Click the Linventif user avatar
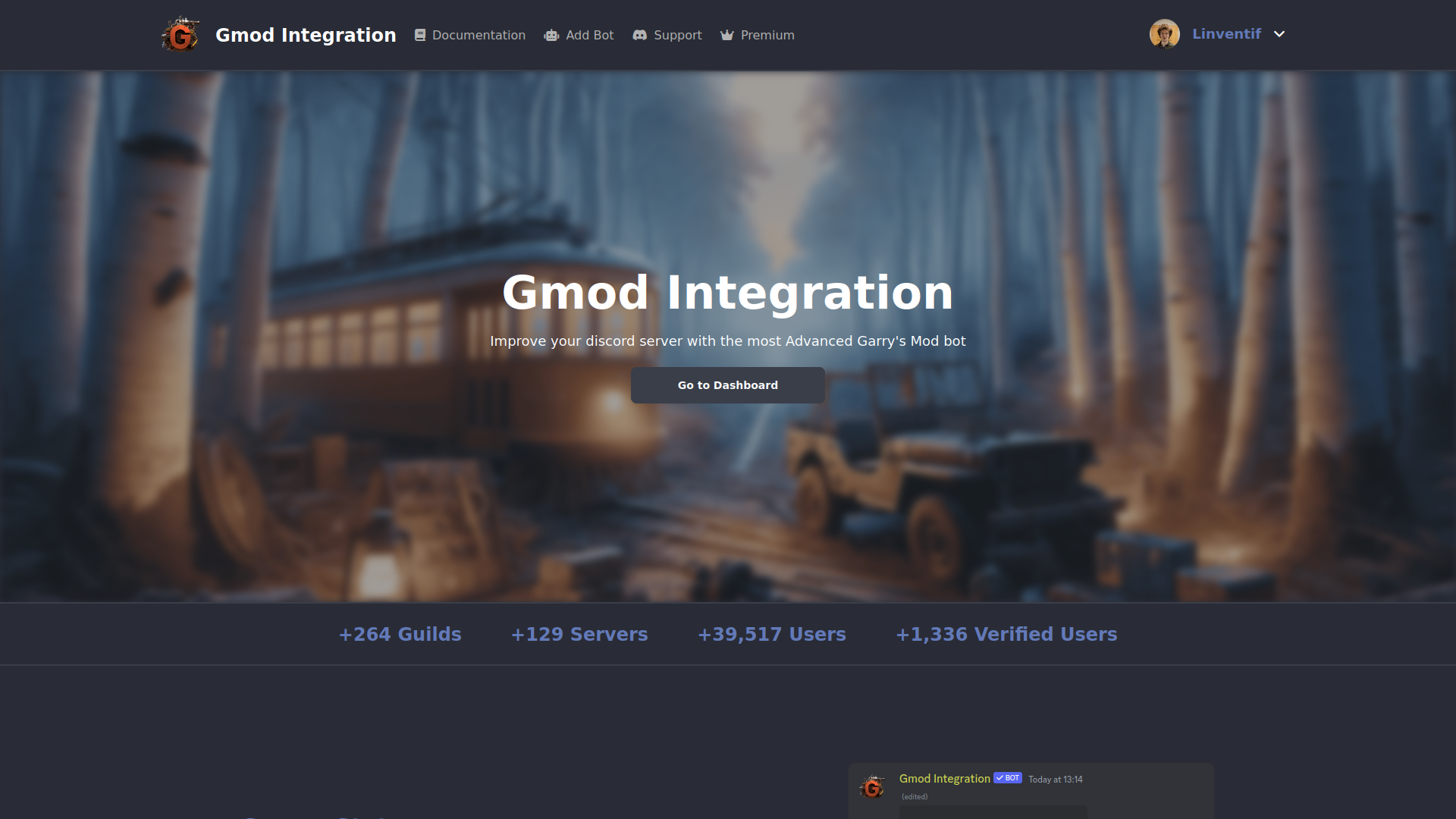Screen dimensions: 1456x819 tap(1165, 34)
